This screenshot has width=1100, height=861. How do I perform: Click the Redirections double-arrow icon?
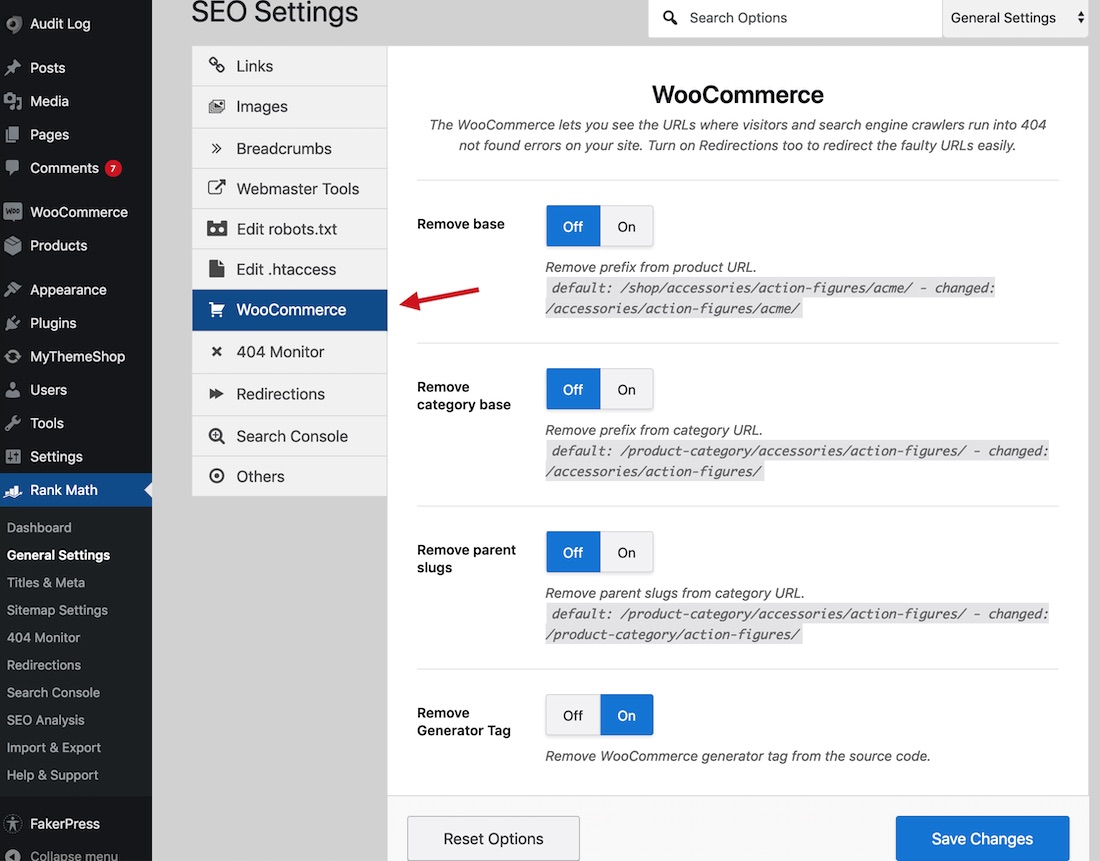coord(216,394)
